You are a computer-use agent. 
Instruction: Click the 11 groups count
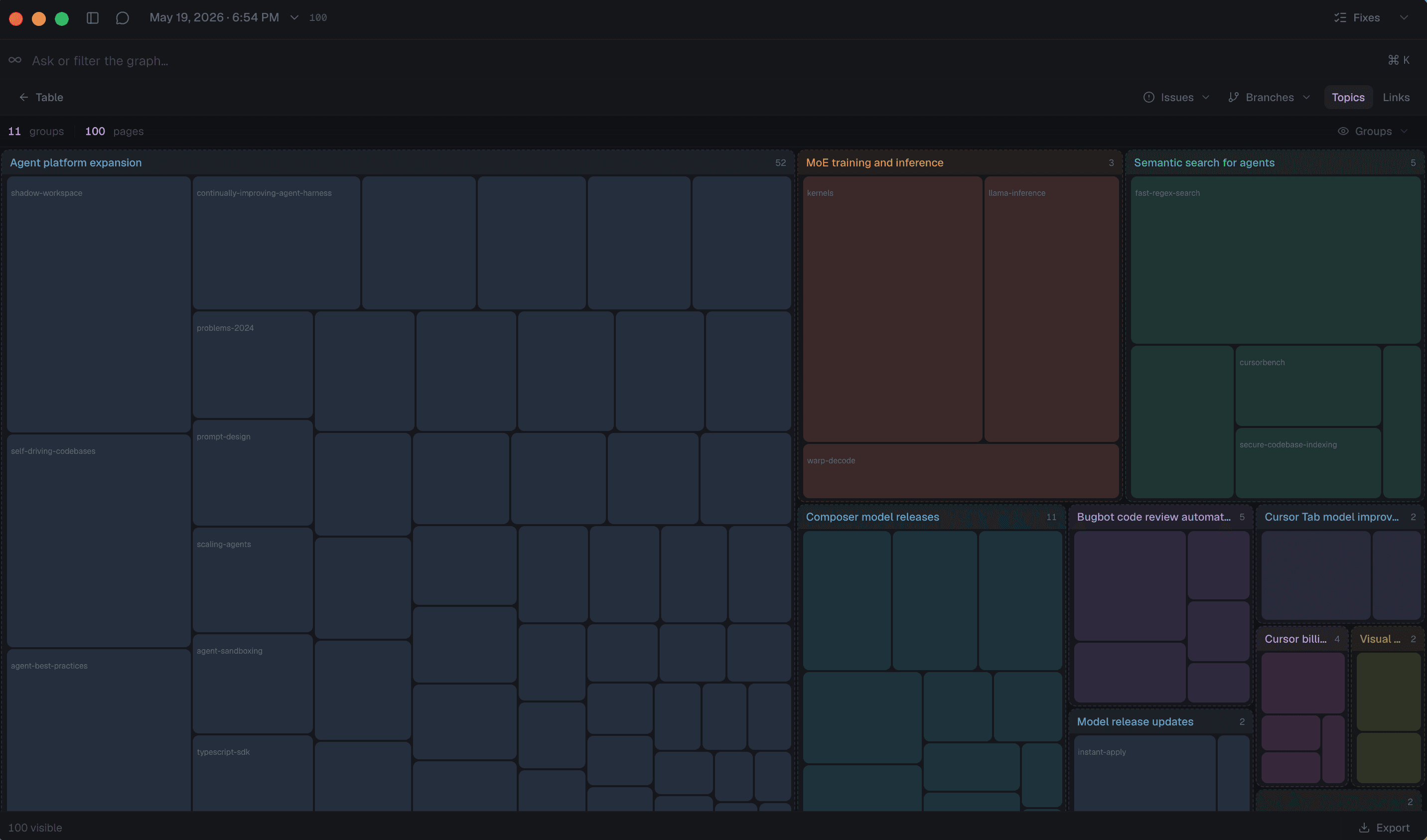coord(36,132)
